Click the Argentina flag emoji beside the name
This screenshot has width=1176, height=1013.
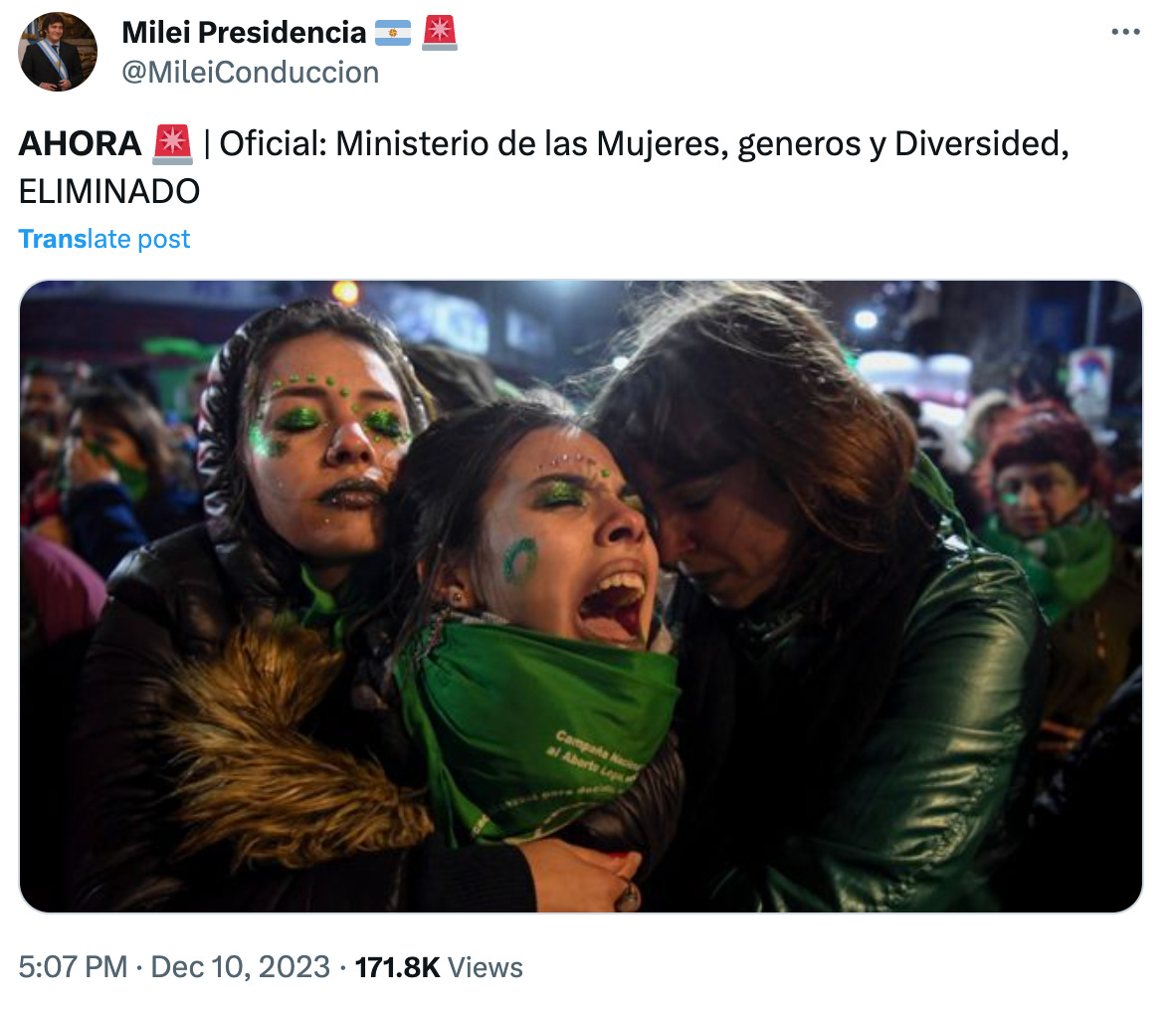(x=393, y=32)
